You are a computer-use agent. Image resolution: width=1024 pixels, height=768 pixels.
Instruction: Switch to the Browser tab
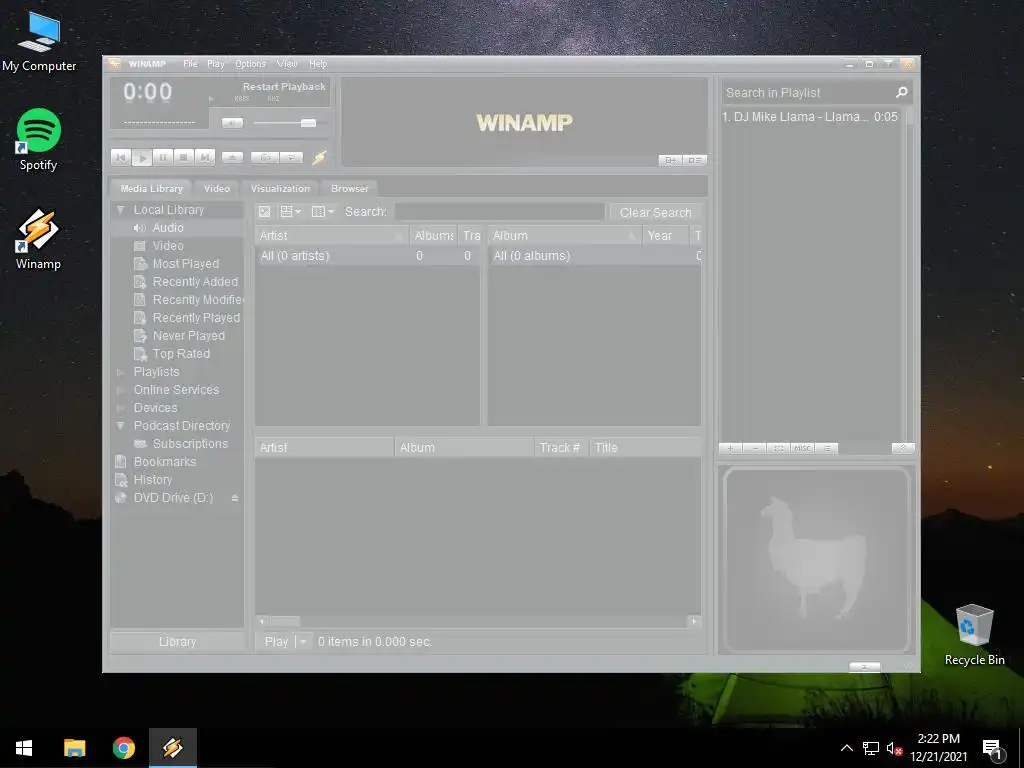pyautogui.click(x=349, y=188)
